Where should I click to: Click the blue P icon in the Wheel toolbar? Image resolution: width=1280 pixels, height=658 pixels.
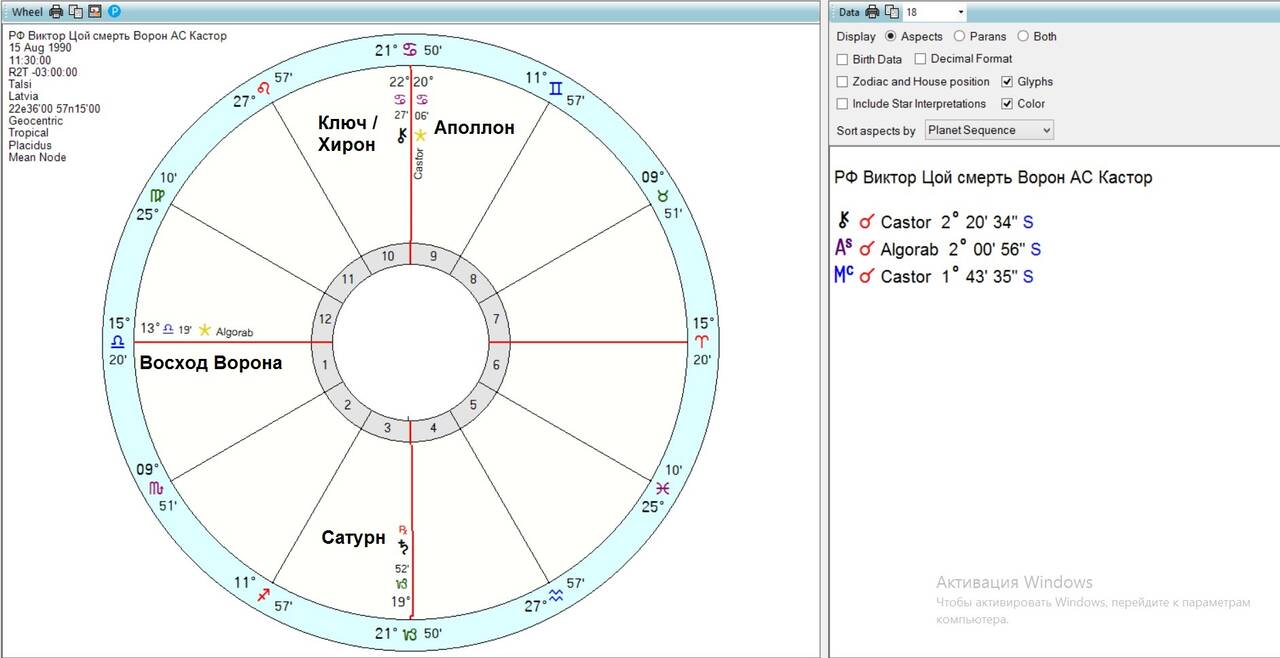click(x=114, y=12)
